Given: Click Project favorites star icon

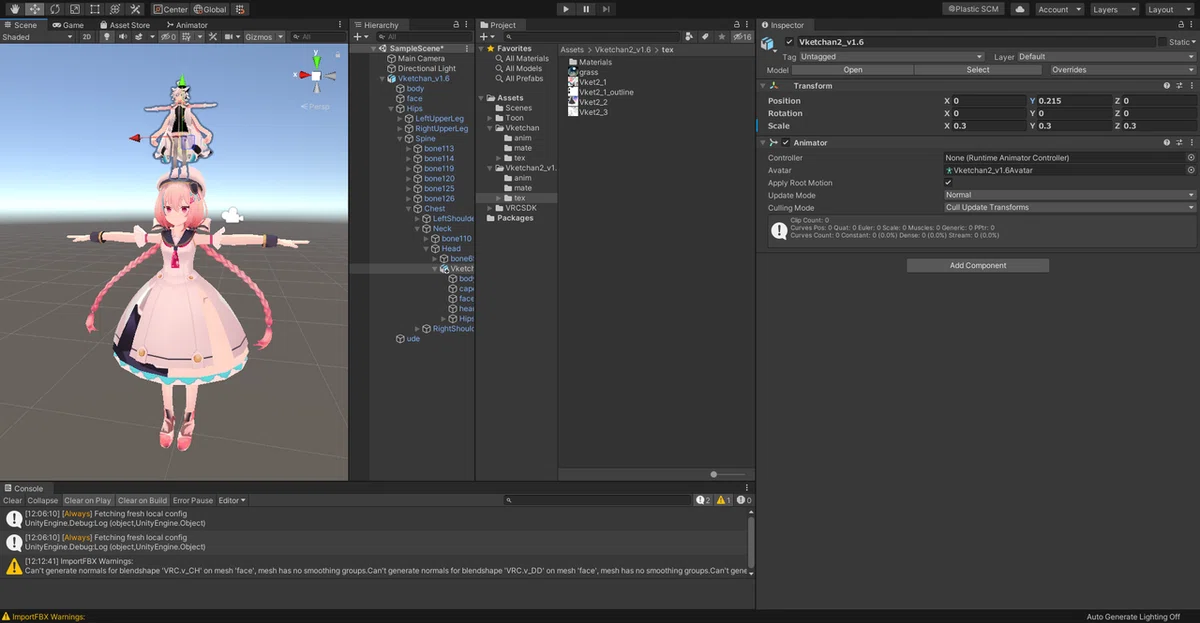Looking at the screenshot, I should click(720, 37).
